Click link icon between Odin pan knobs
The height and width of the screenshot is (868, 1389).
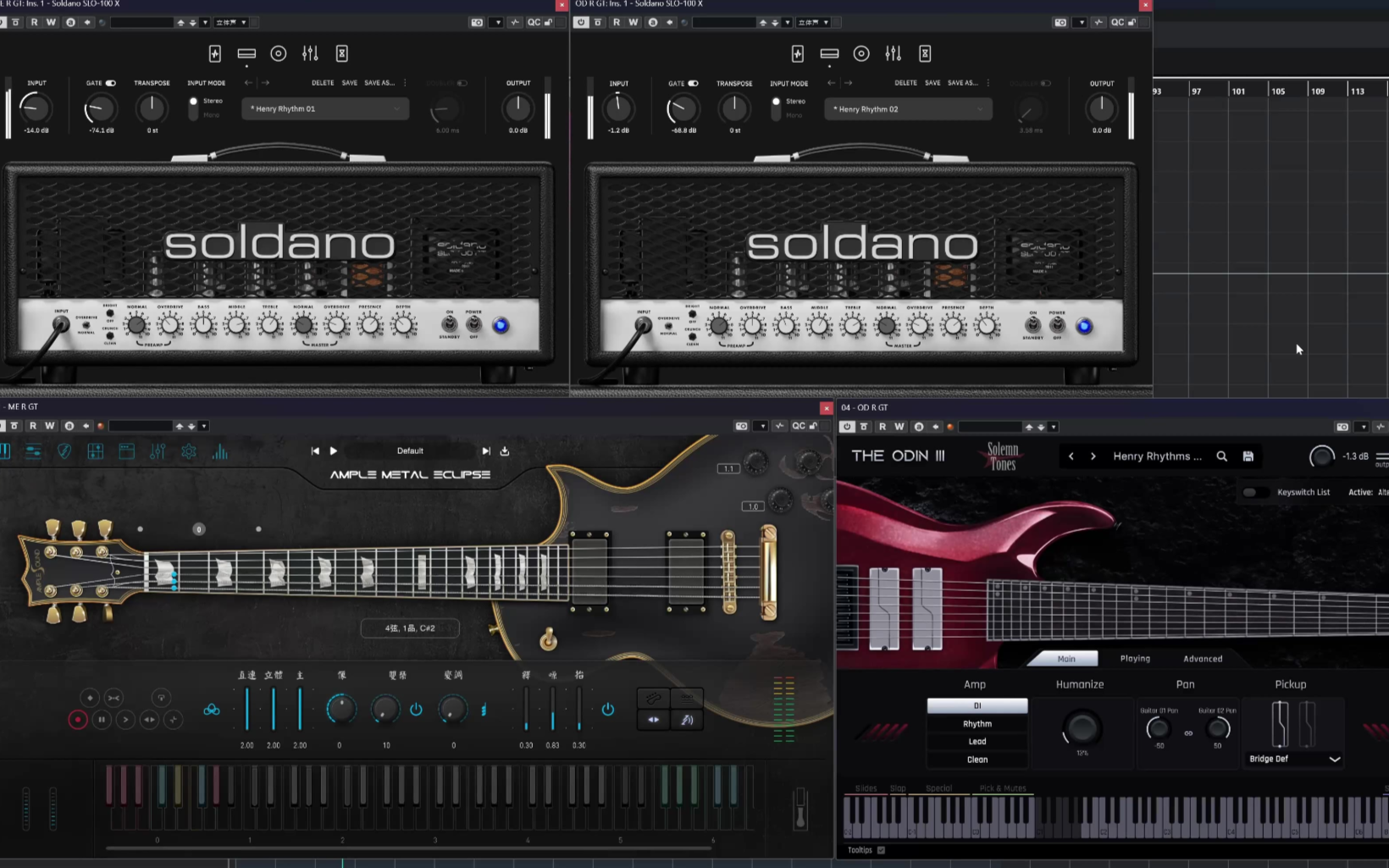(x=1188, y=733)
